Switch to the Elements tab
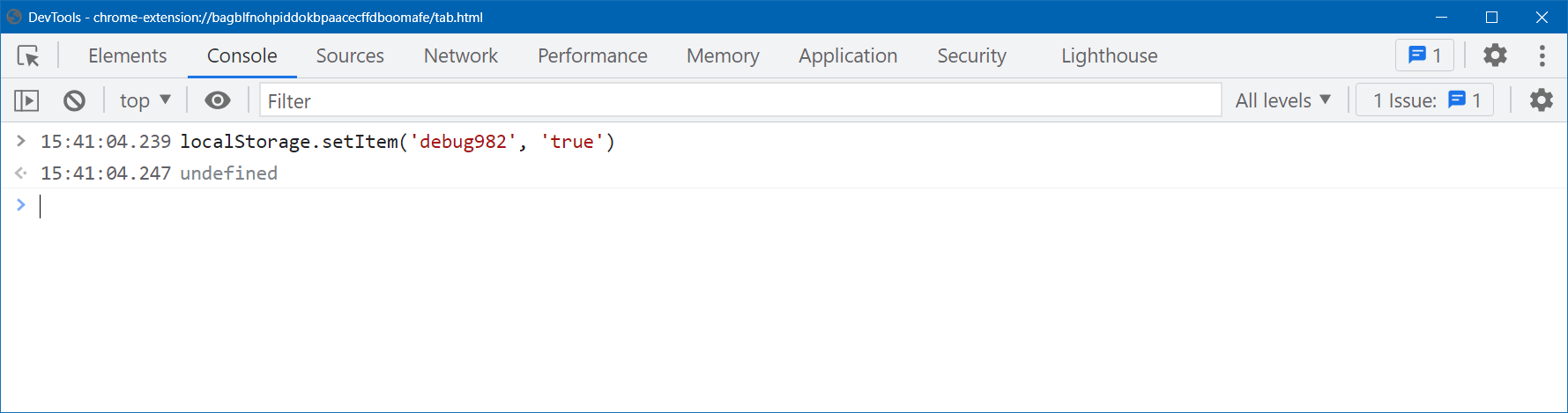The width and height of the screenshot is (1568, 413). [127, 56]
